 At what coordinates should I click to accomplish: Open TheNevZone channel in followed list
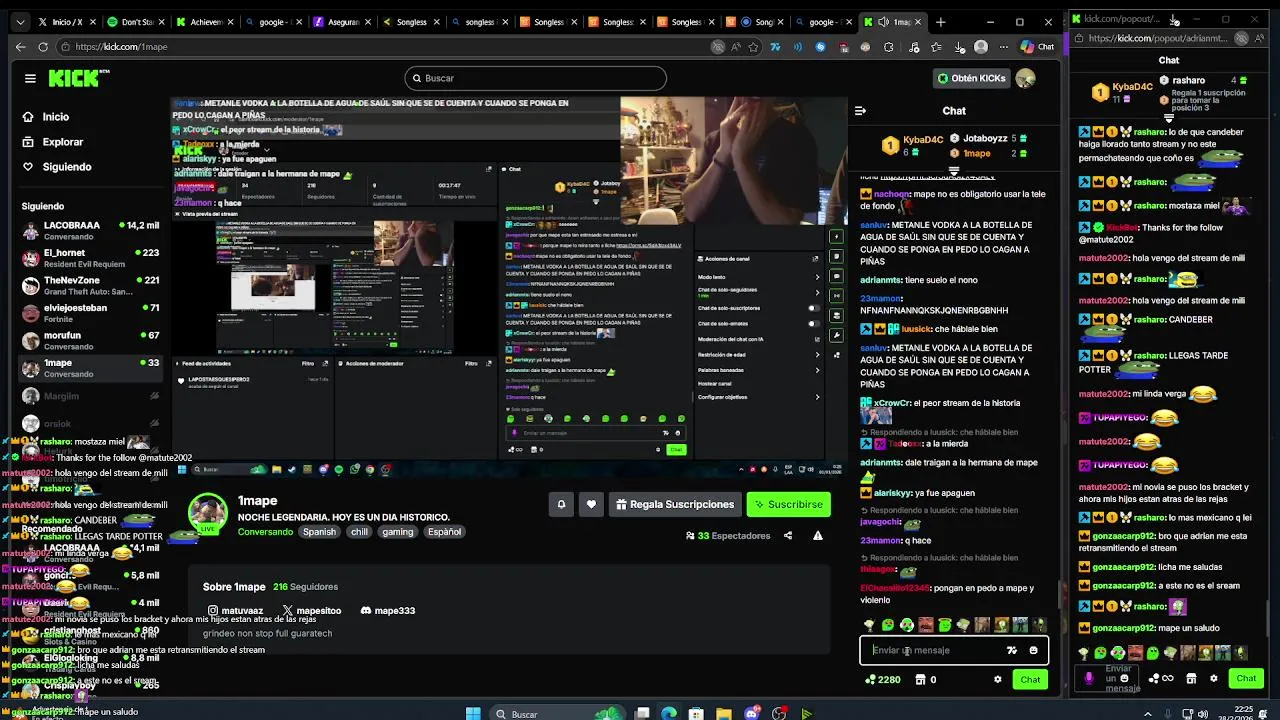click(x=90, y=286)
